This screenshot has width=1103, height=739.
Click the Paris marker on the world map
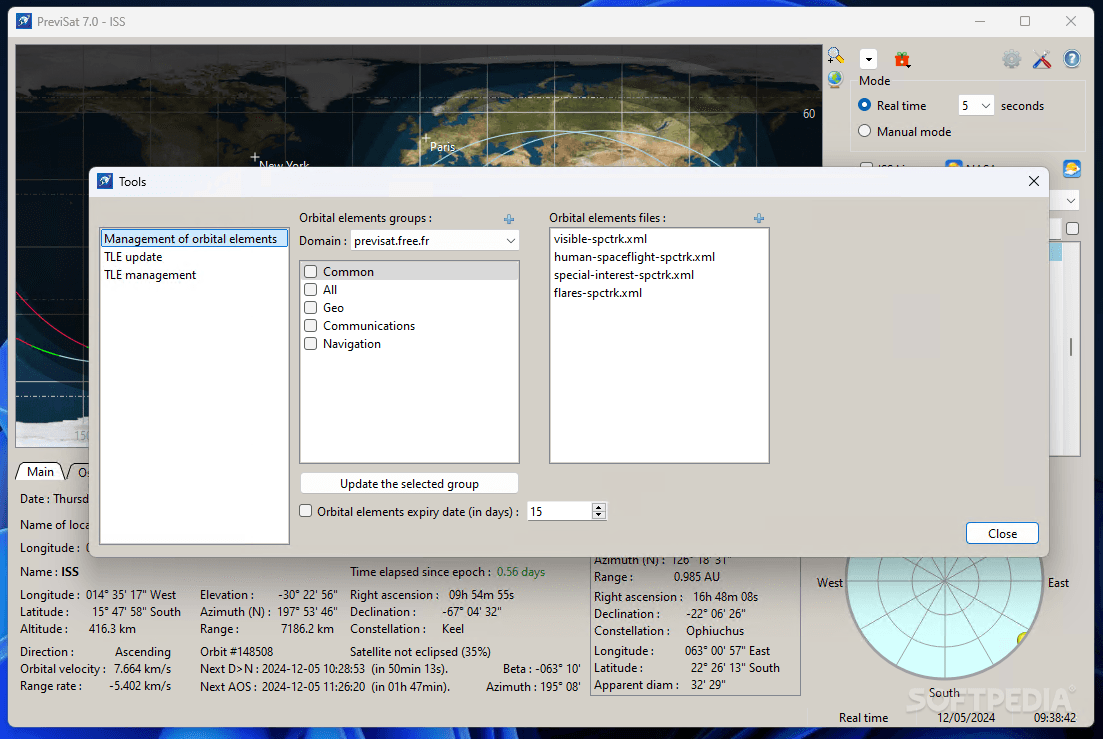pyautogui.click(x=426, y=139)
